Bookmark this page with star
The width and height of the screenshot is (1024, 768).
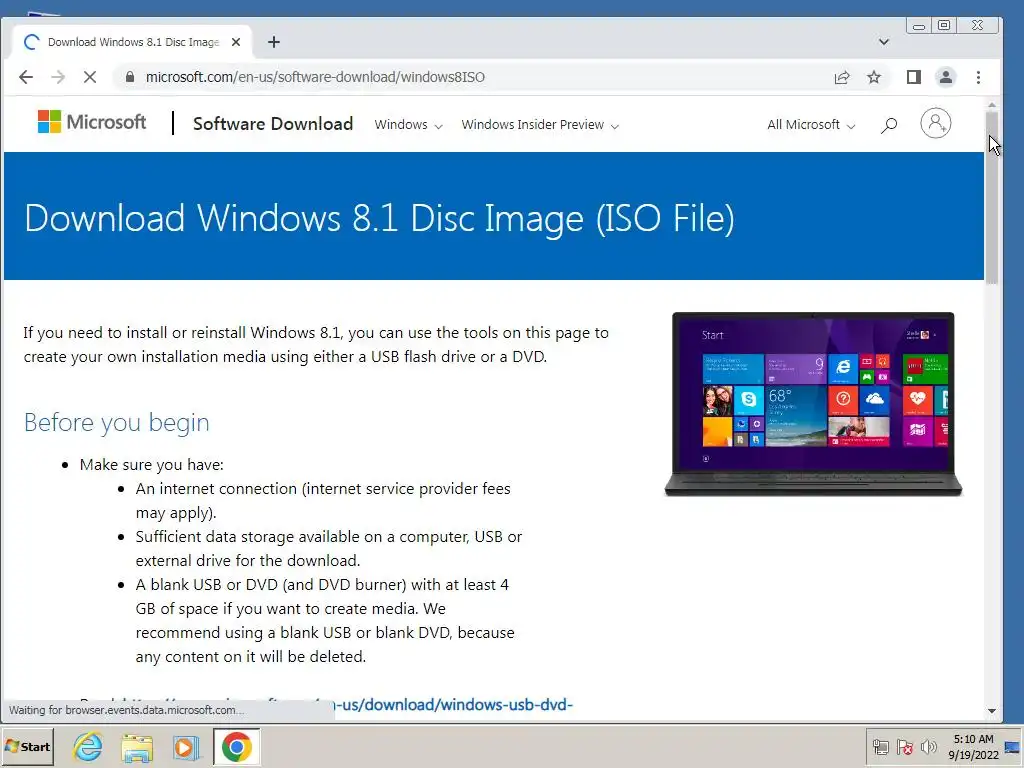click(x=874, y=77)
